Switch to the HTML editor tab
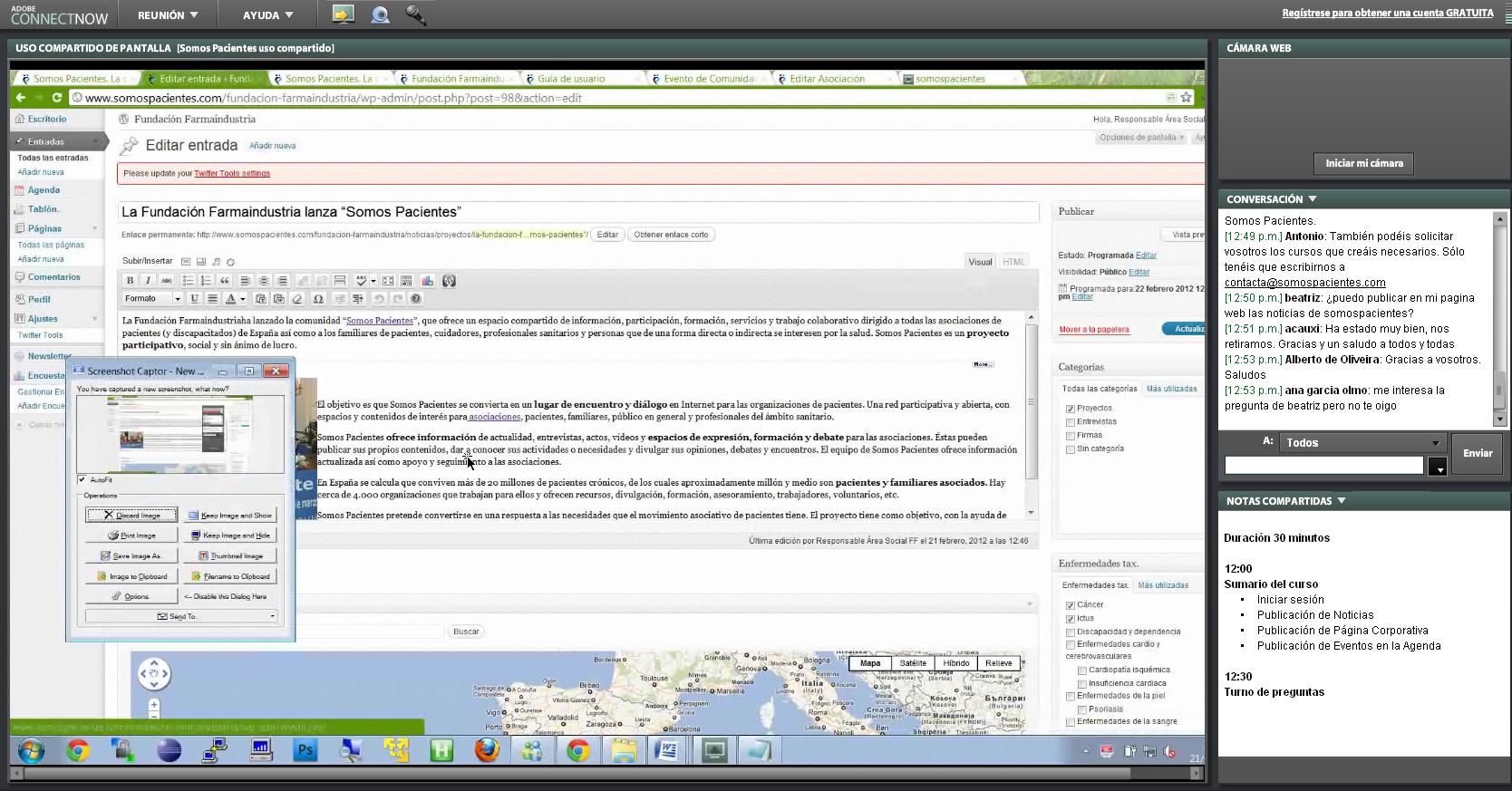Image resolution: width=1512 pixels, height=791 pixels. (1013, 262)
